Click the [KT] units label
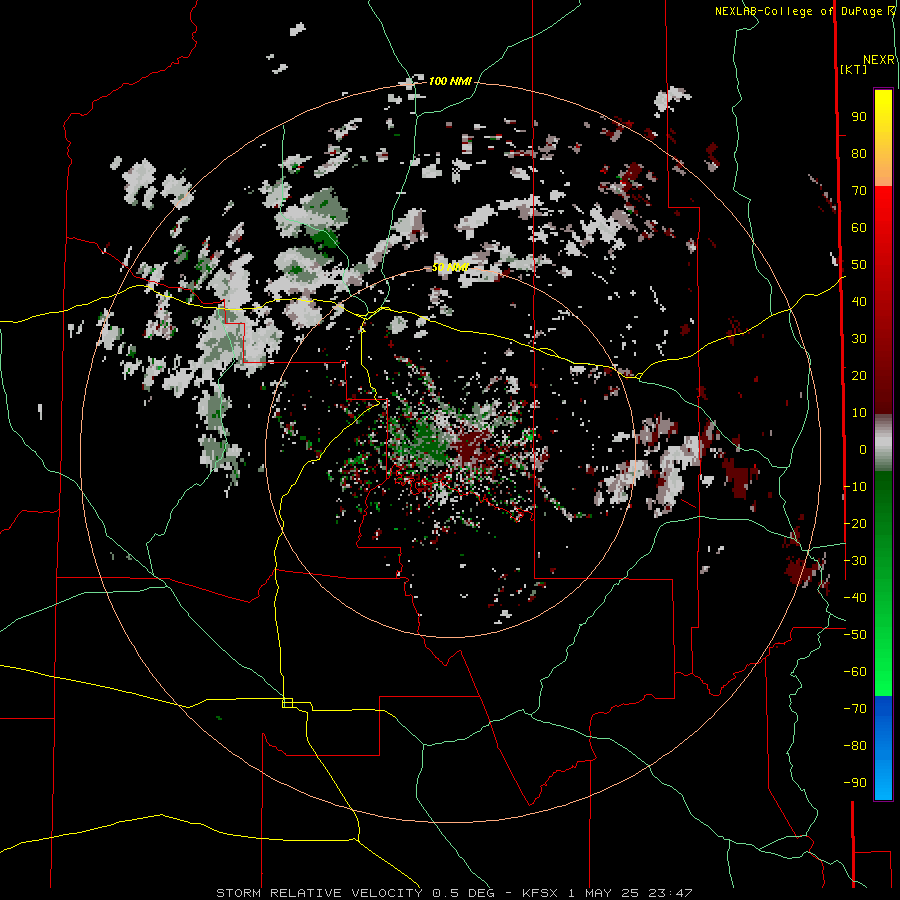 pos(854,69)
